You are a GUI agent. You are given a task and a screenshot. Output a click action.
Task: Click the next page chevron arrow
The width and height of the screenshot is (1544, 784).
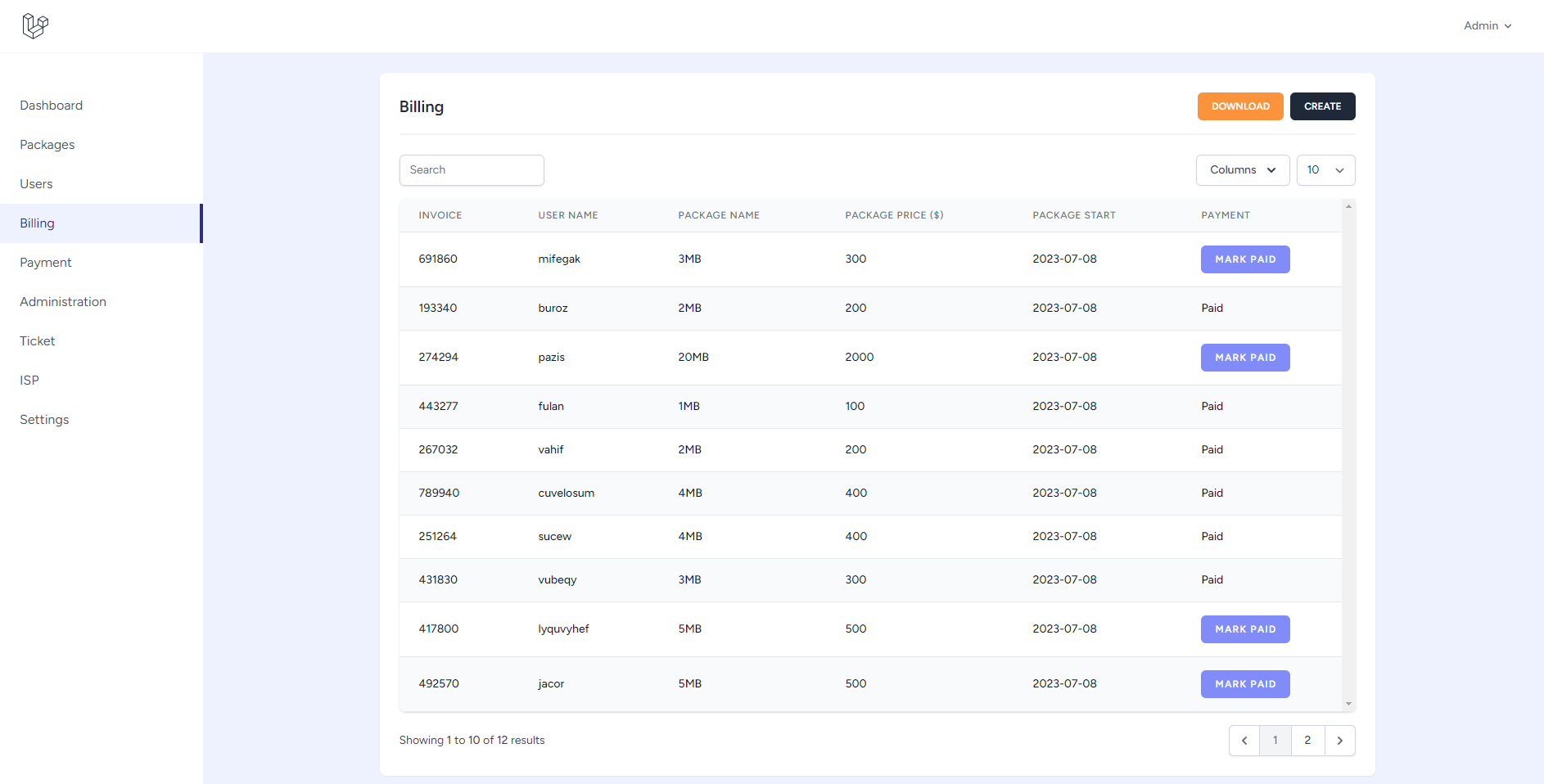pos(1339,740)
